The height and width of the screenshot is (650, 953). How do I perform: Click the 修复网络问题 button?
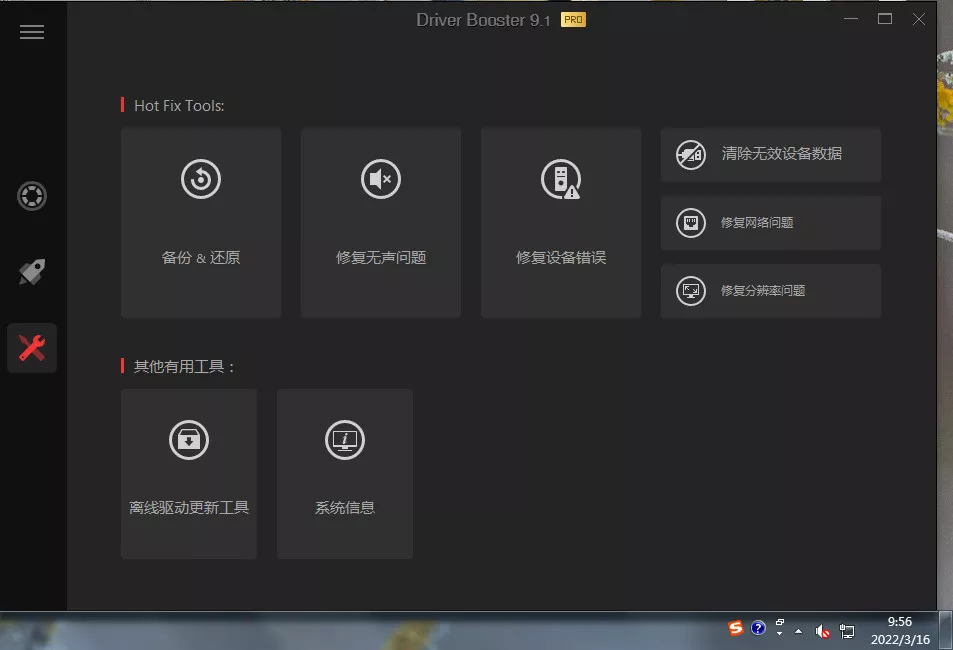pyautogui.click(x=771, y=223)
